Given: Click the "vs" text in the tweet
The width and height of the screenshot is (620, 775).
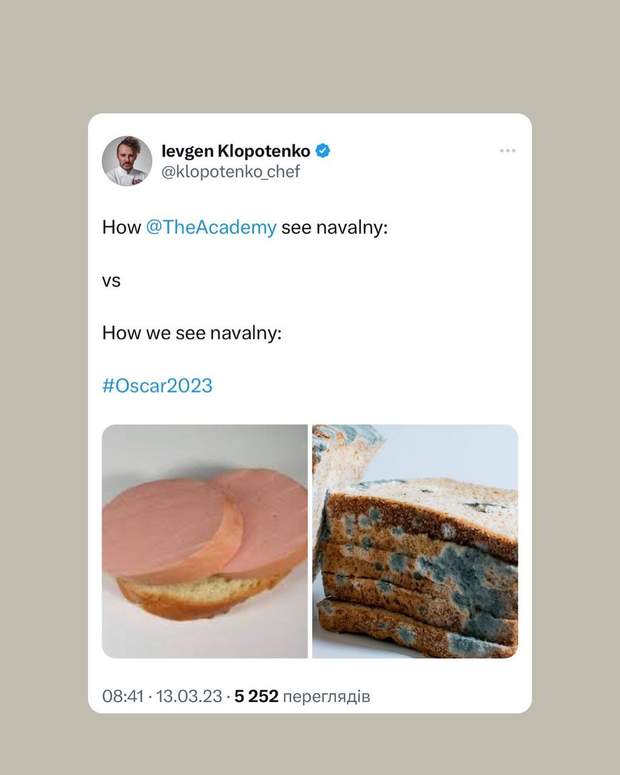Looking at the screenshot, I should coord(111,281).
